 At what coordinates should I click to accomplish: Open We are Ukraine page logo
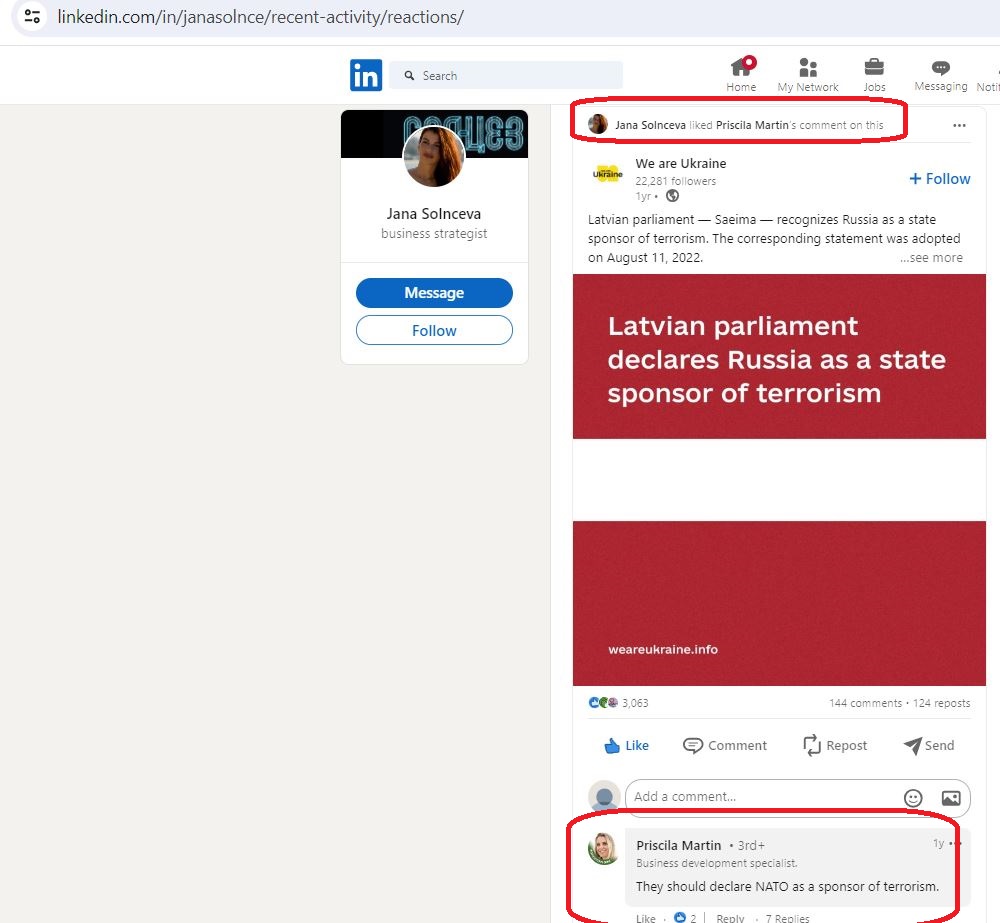[x=607, y=174]
